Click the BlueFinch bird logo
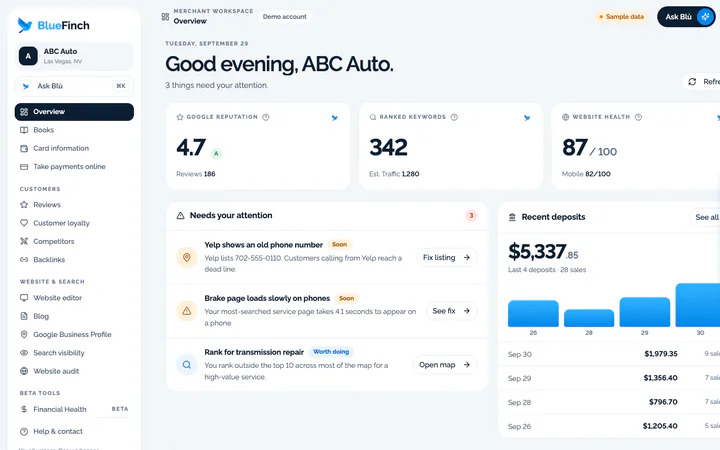Screen dimensions: 720x450 [25, 25]
